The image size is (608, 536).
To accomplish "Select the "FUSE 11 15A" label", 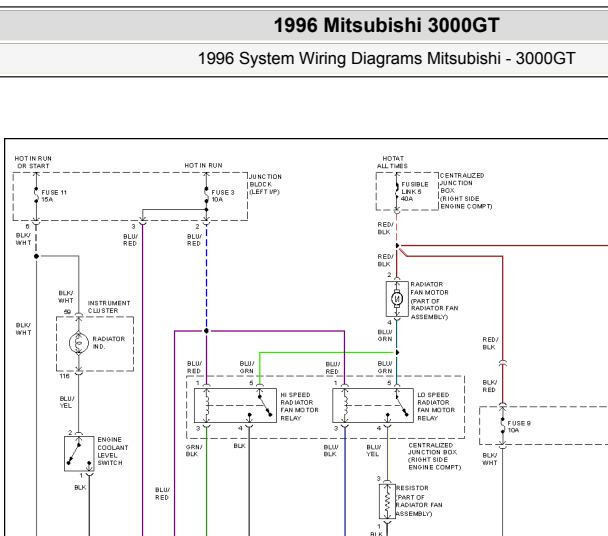I will [54, 196].
